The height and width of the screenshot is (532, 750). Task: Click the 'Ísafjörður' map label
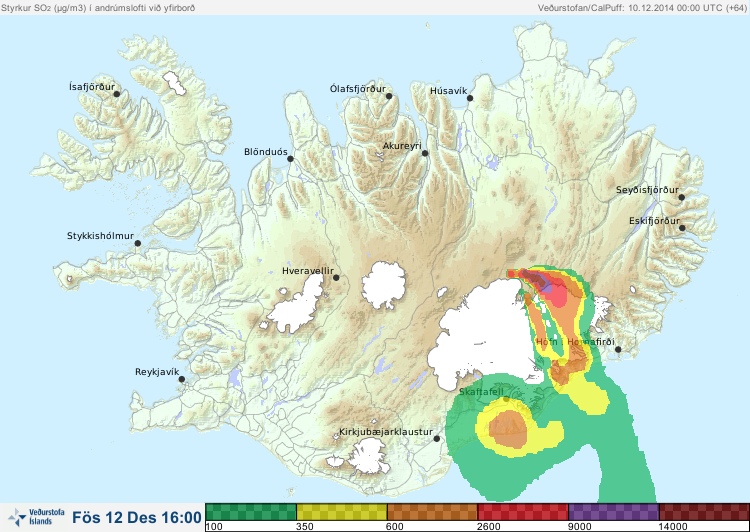coord(92,87)
